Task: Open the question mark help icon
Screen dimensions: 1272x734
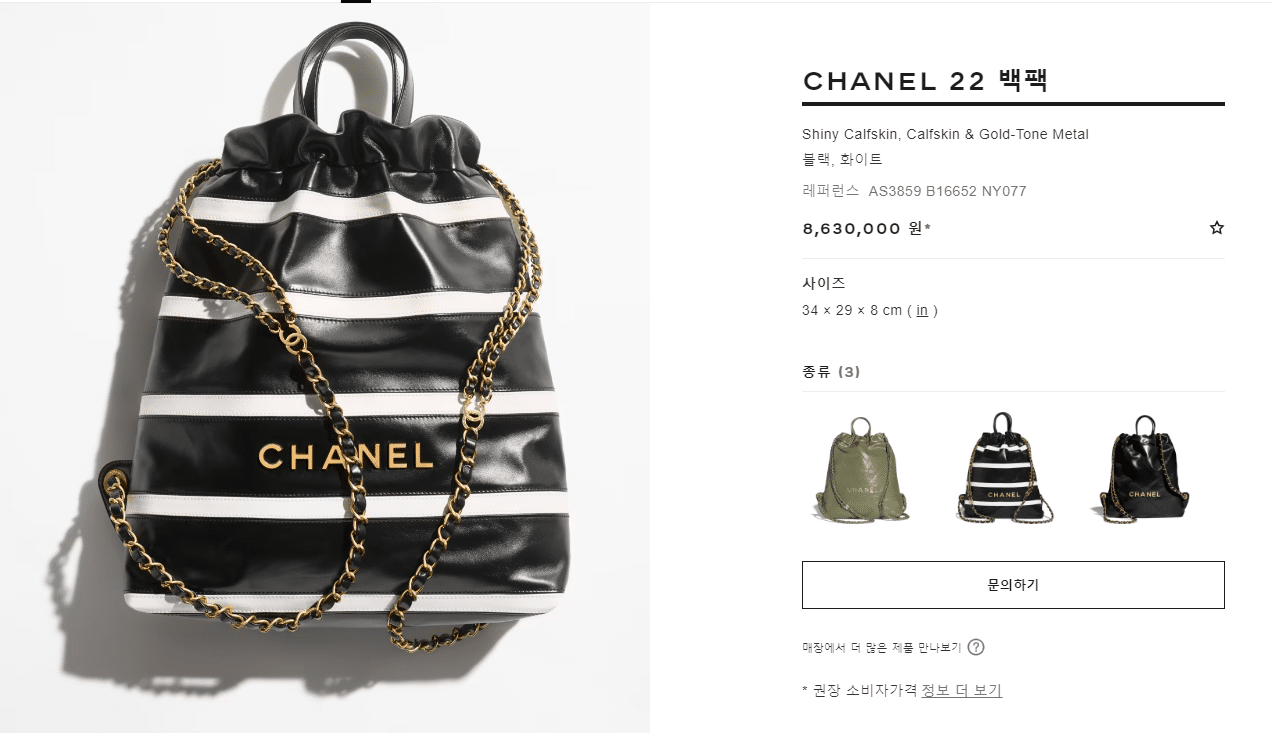Action: coord(976,647)
